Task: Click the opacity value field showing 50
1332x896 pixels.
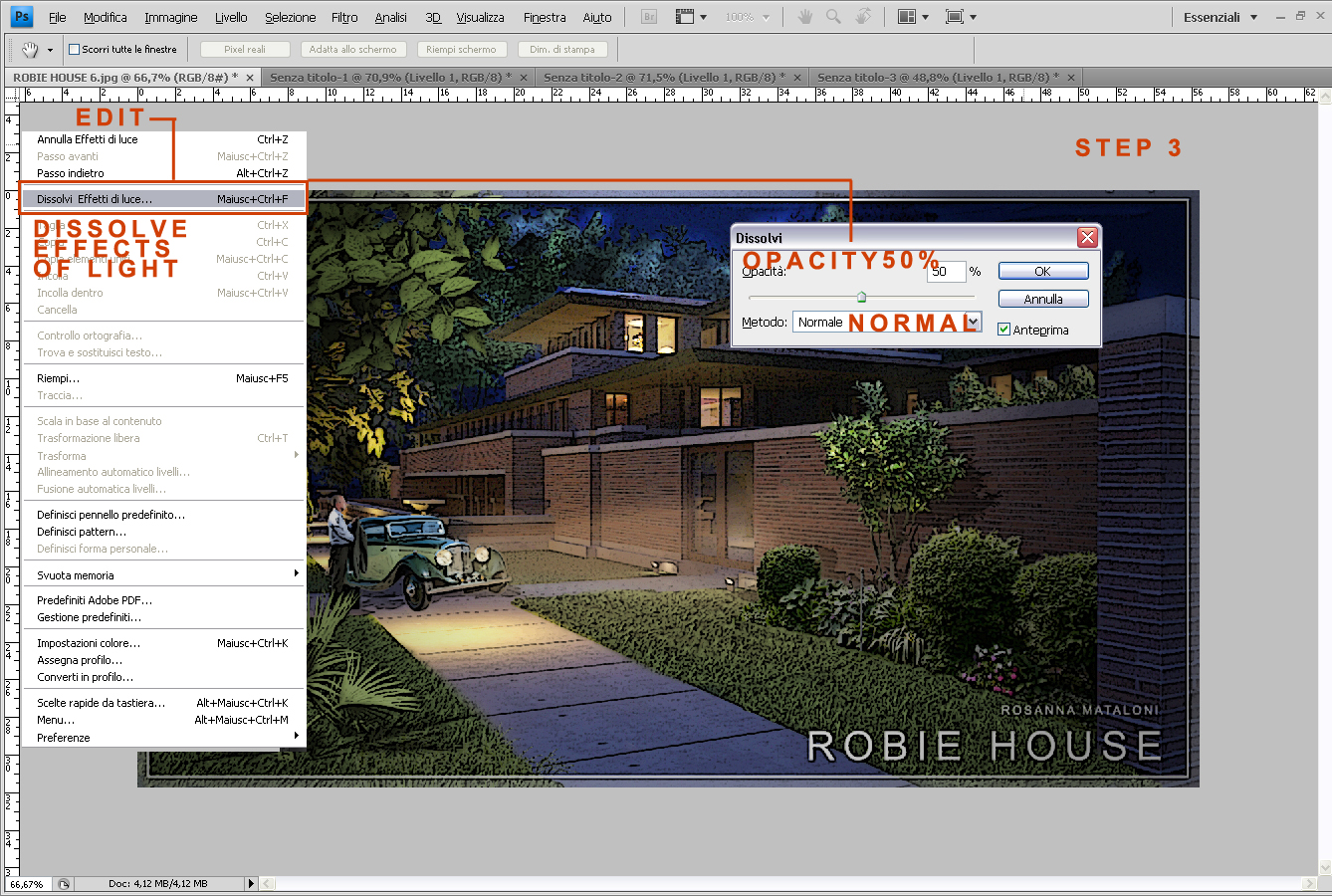Action: tap(945, 270)
